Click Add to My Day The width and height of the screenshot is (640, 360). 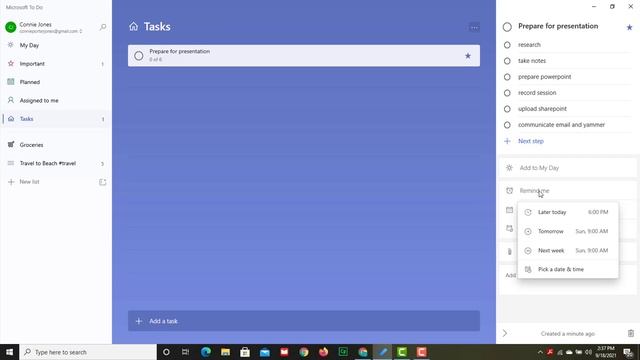click(567, 168)
